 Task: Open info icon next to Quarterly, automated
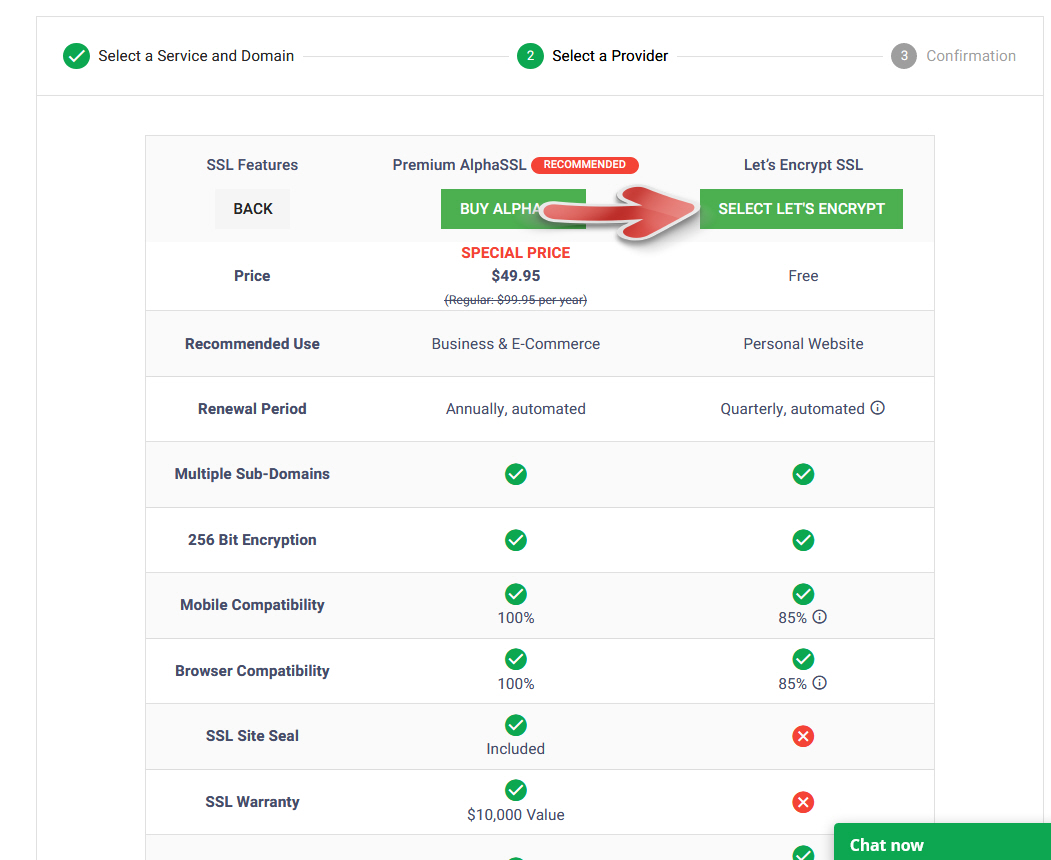click(x=877, y=408)
